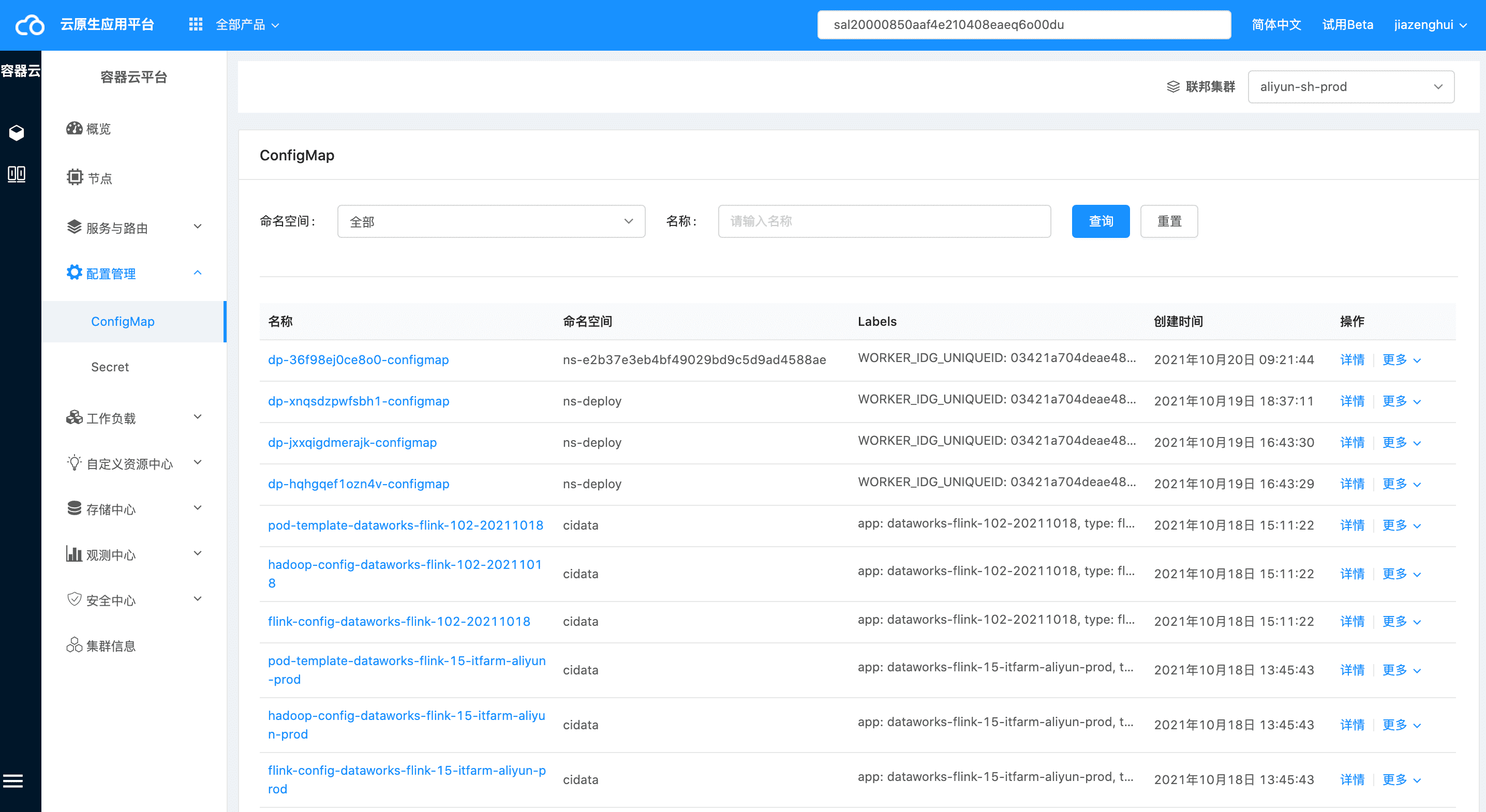
Task: Click the 集群信息 cluster icon
Action: [x=74, y=645]
